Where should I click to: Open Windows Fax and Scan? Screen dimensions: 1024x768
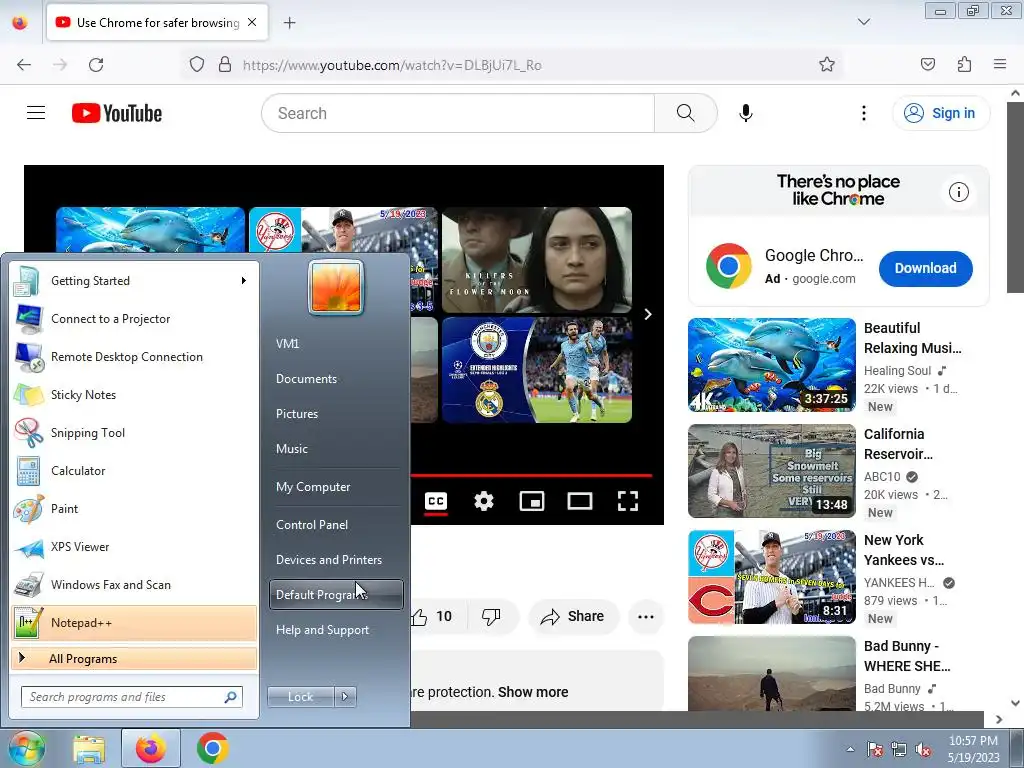click(134, 584)
